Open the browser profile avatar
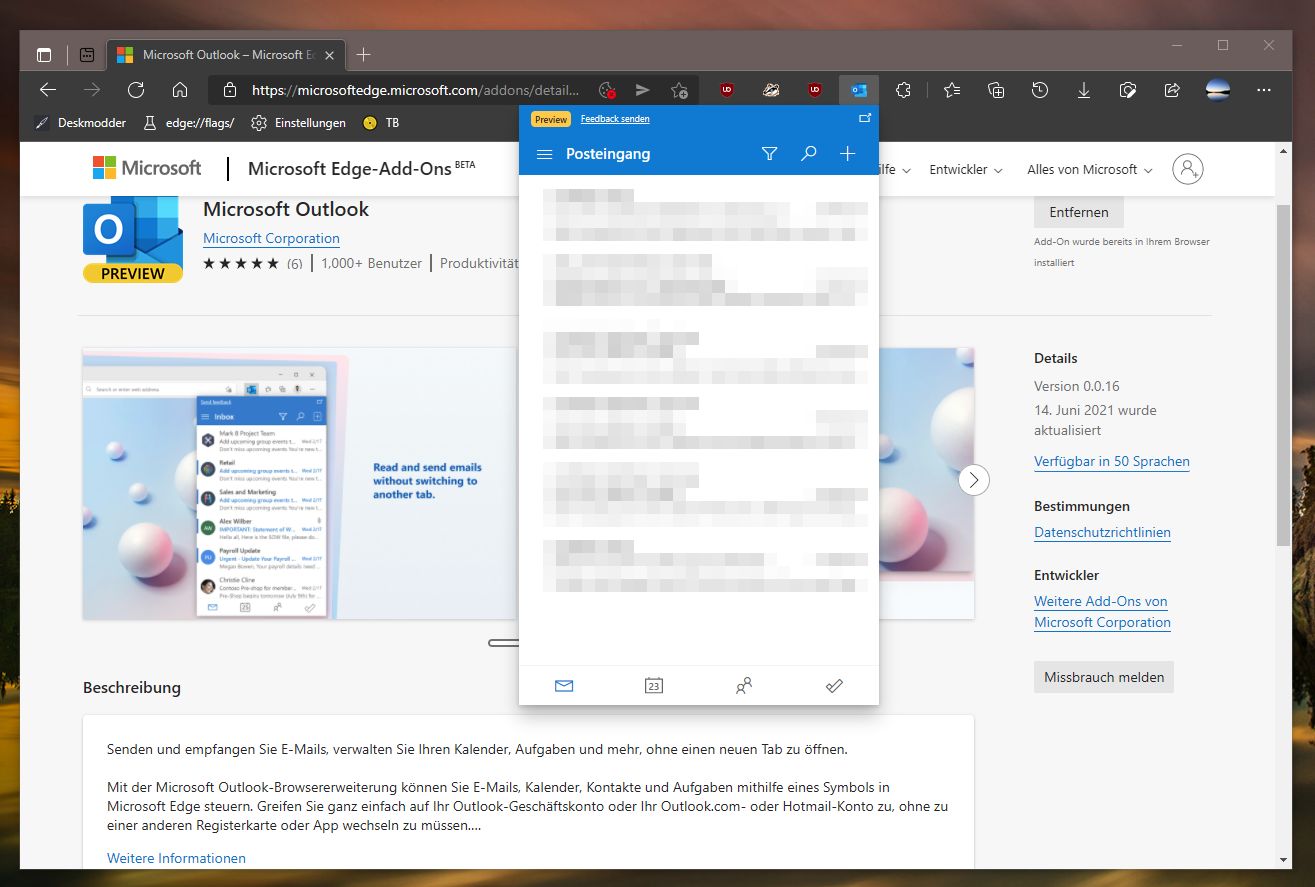The height and width of the screenshot is (887, 1315). click(1218, 90)
